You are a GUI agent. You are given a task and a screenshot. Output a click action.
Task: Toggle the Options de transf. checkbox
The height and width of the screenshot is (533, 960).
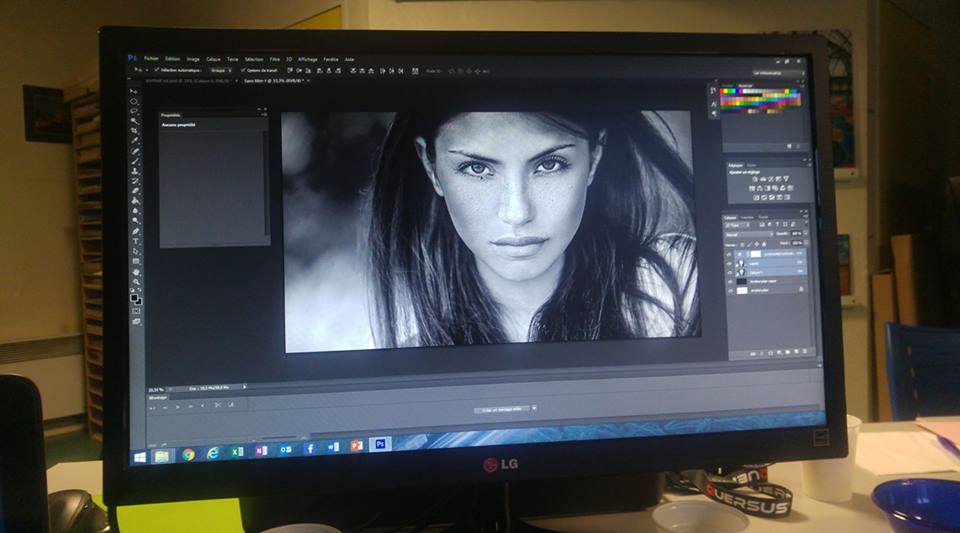[243, 71]
